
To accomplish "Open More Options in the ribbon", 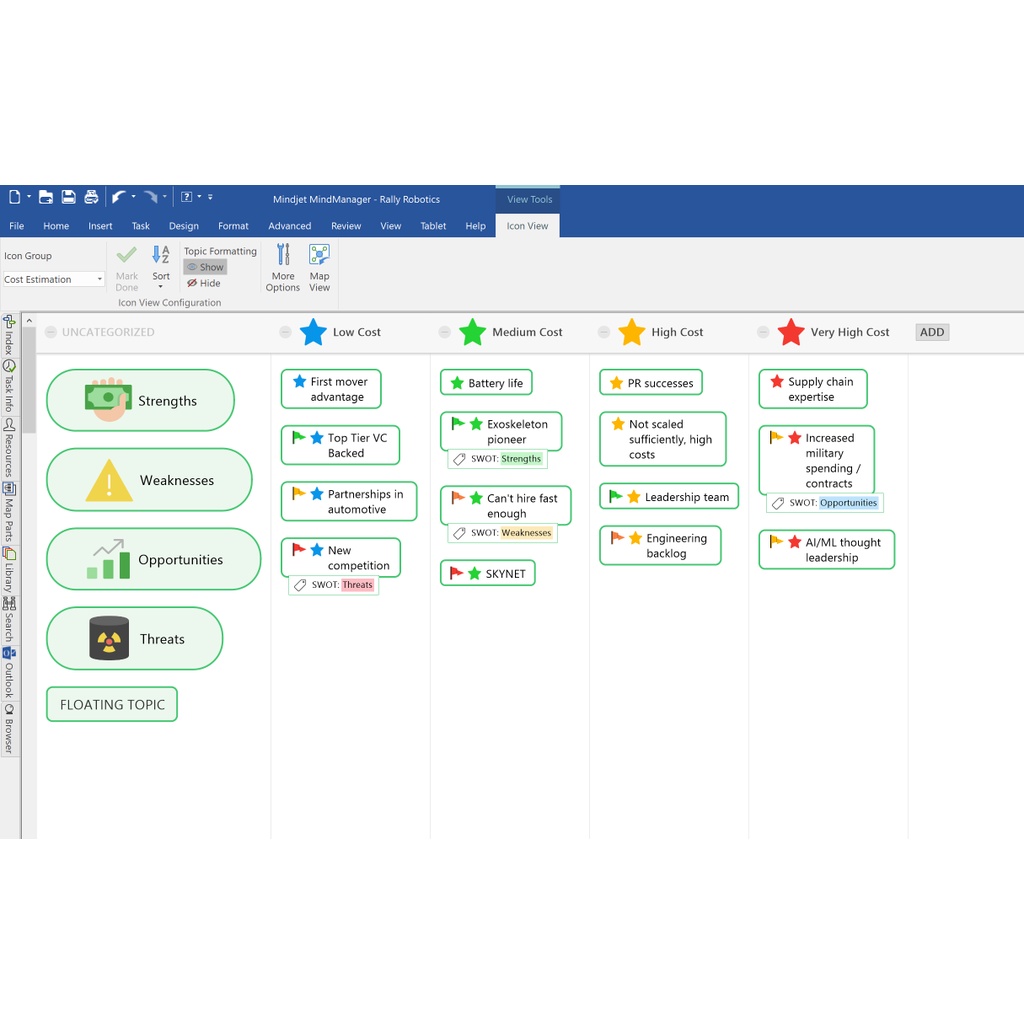I will pos(282,268).
